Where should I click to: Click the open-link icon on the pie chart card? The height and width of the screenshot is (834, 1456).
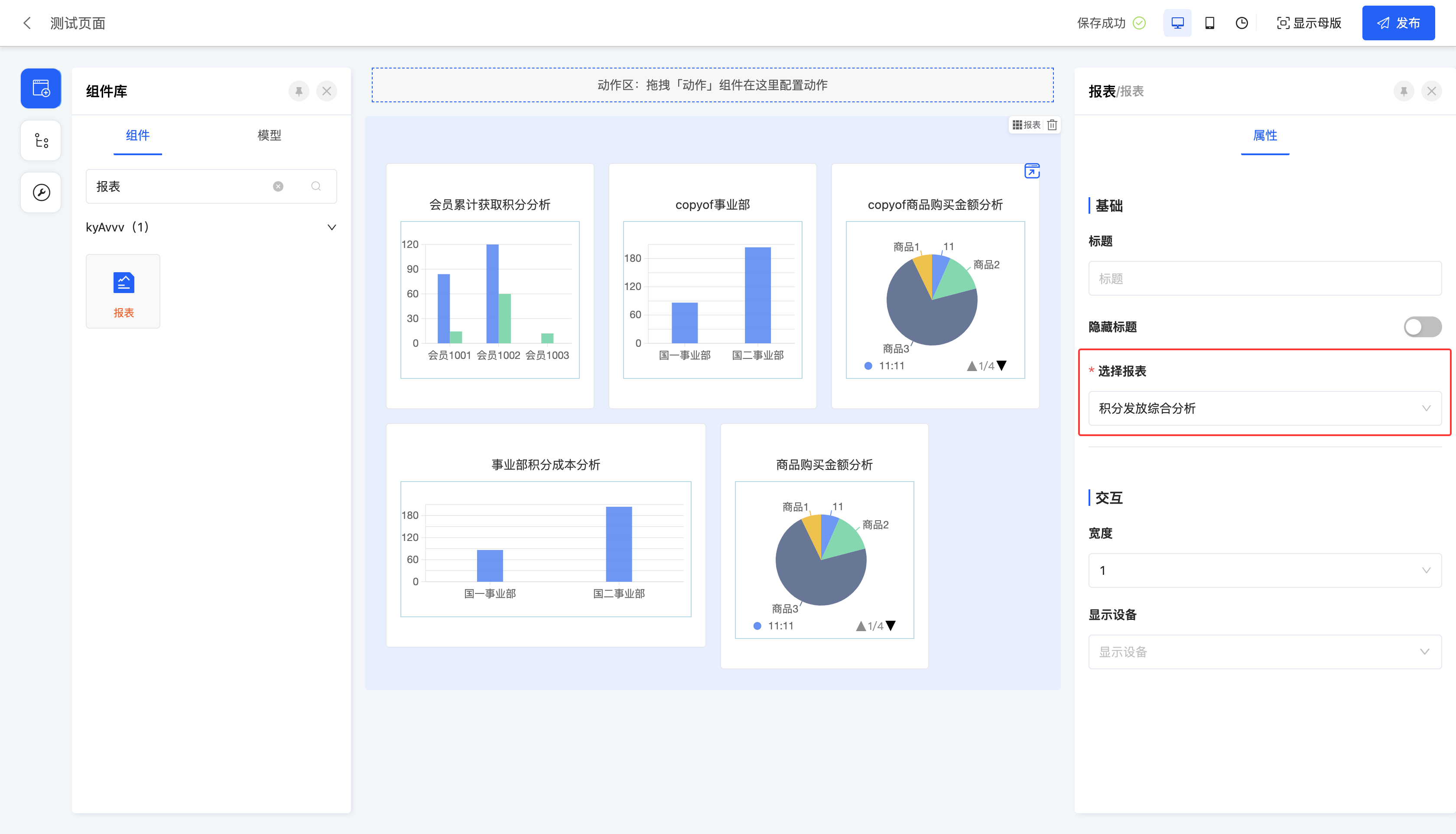pyautogui.click(x=1032, y=171)
